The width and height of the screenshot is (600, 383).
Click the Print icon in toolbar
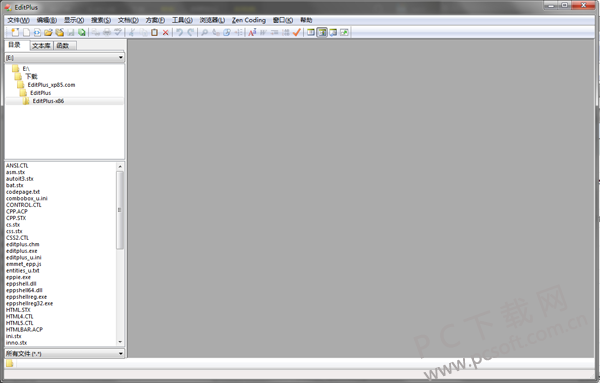pyautogui.click(x=107, y=33)
